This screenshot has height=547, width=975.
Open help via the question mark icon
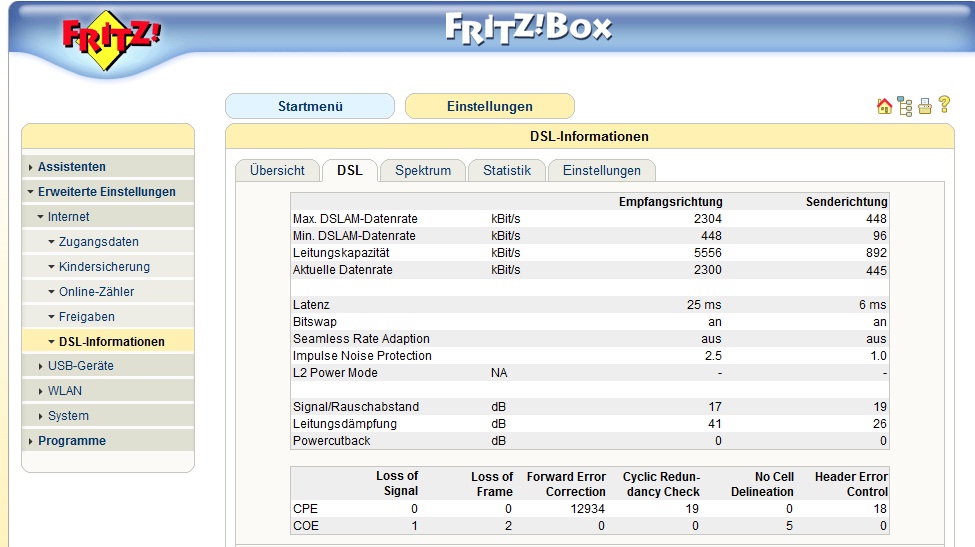point(944,104)
